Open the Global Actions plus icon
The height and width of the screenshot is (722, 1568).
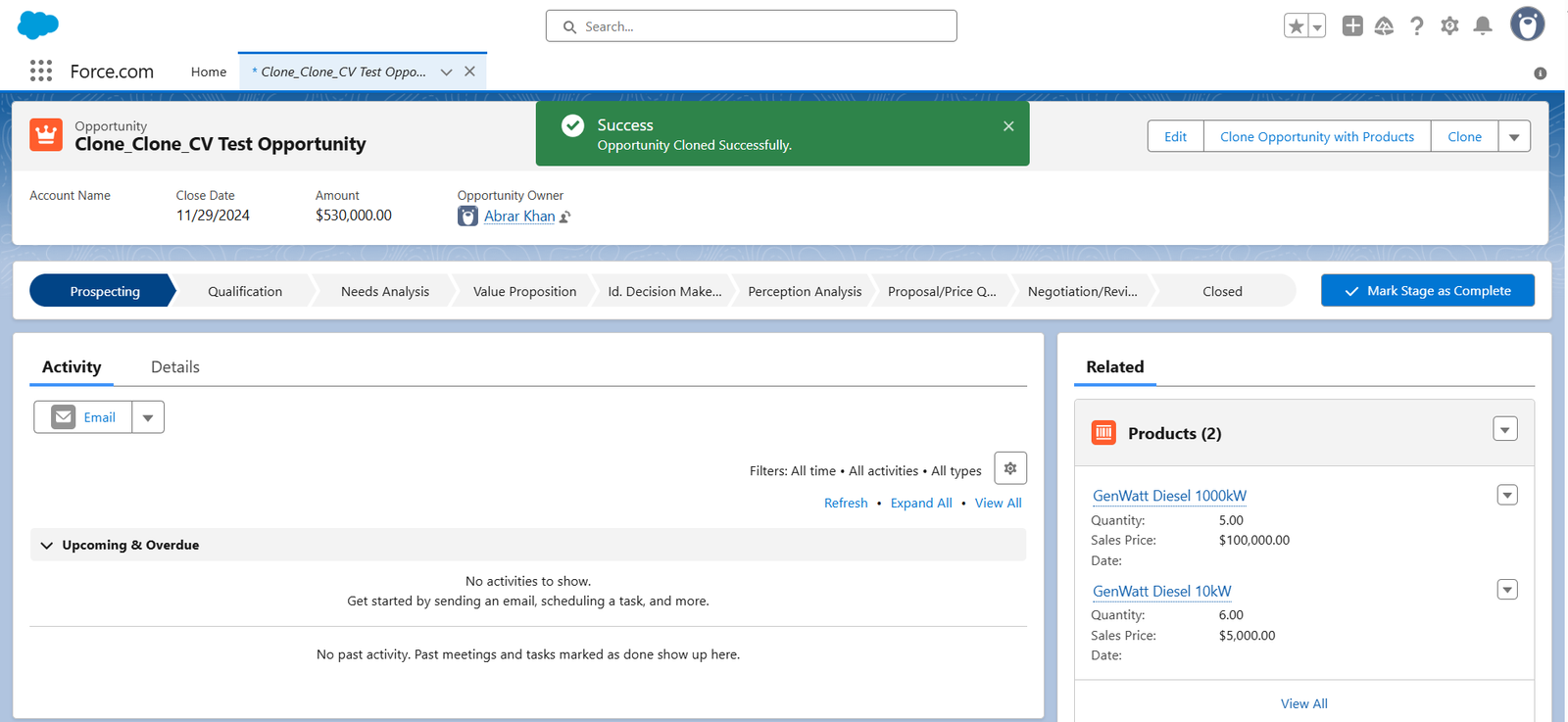point(1352,26)
